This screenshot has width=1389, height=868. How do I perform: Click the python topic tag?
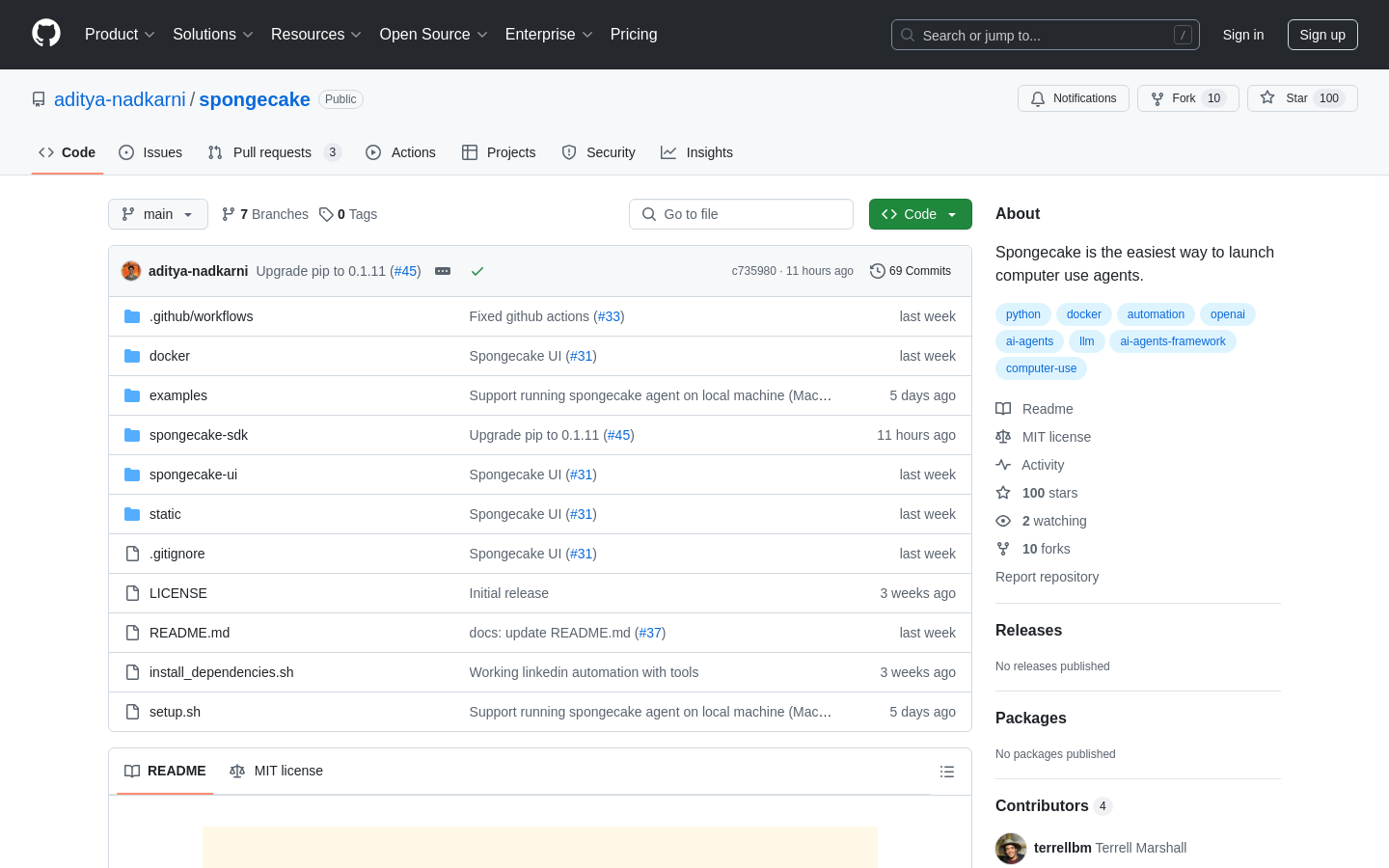pos(1023,314)
